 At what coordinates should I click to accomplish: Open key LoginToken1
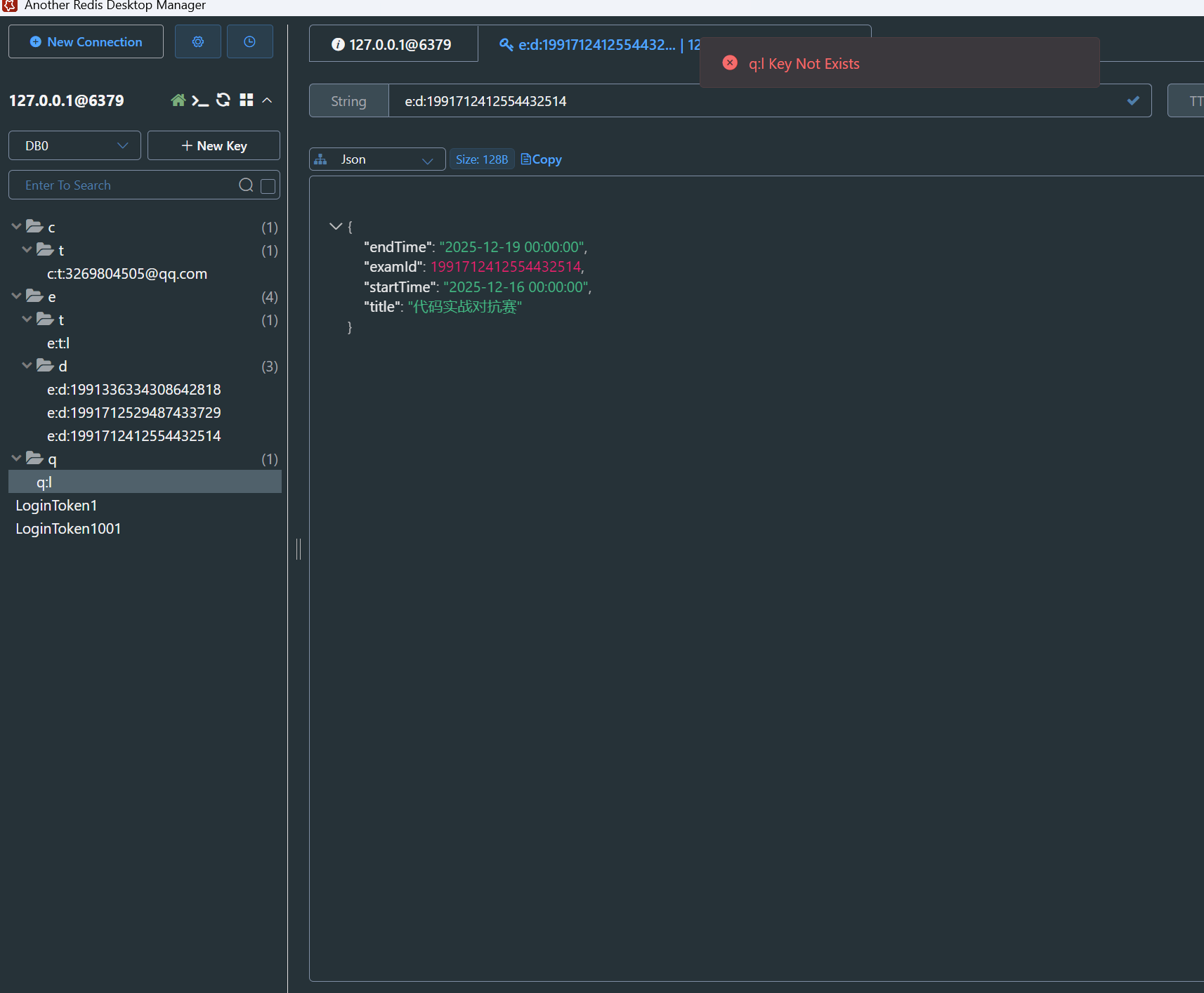[x=56, y=505]
